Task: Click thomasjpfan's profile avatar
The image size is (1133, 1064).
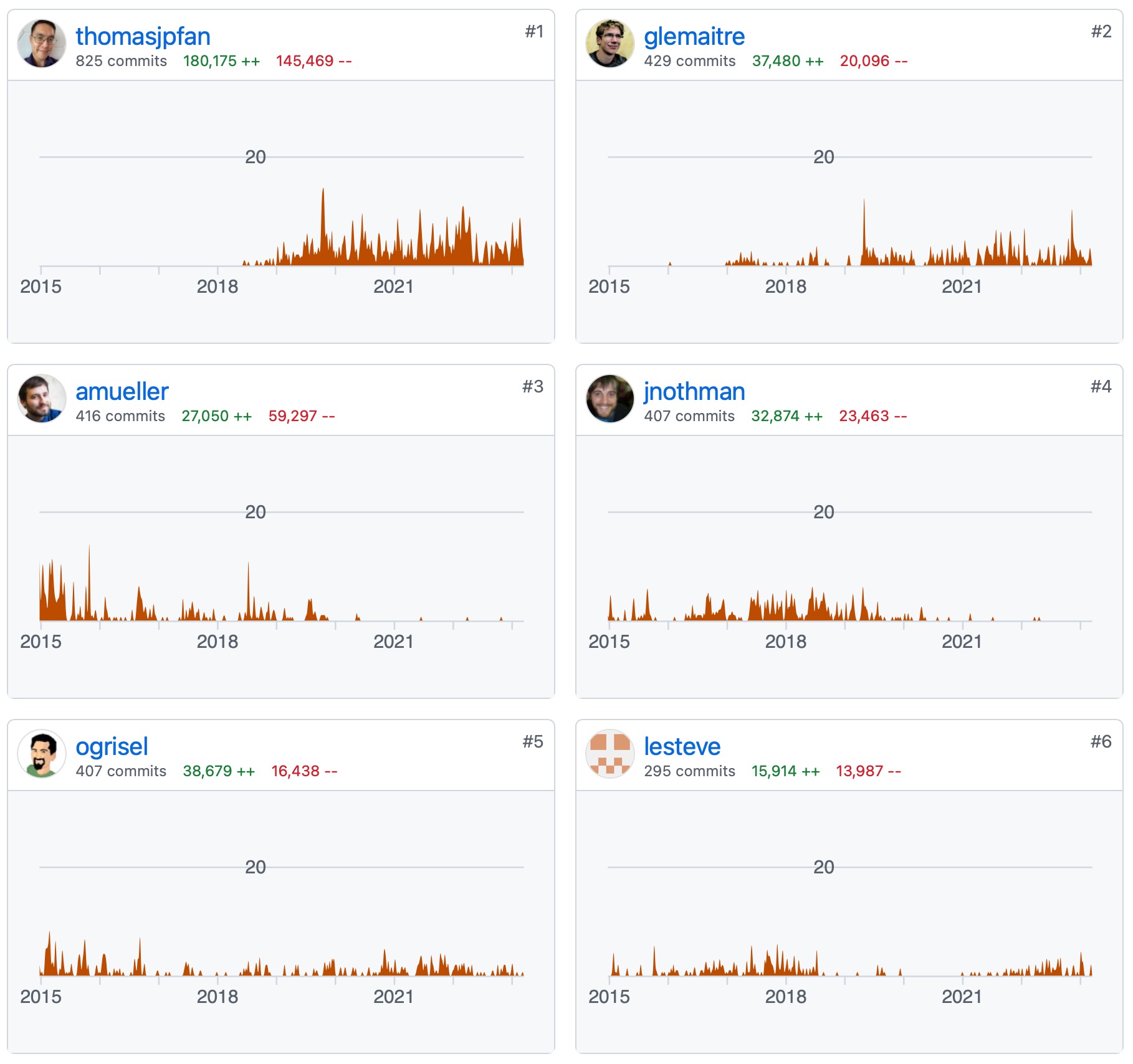Action: click(42, 44)
